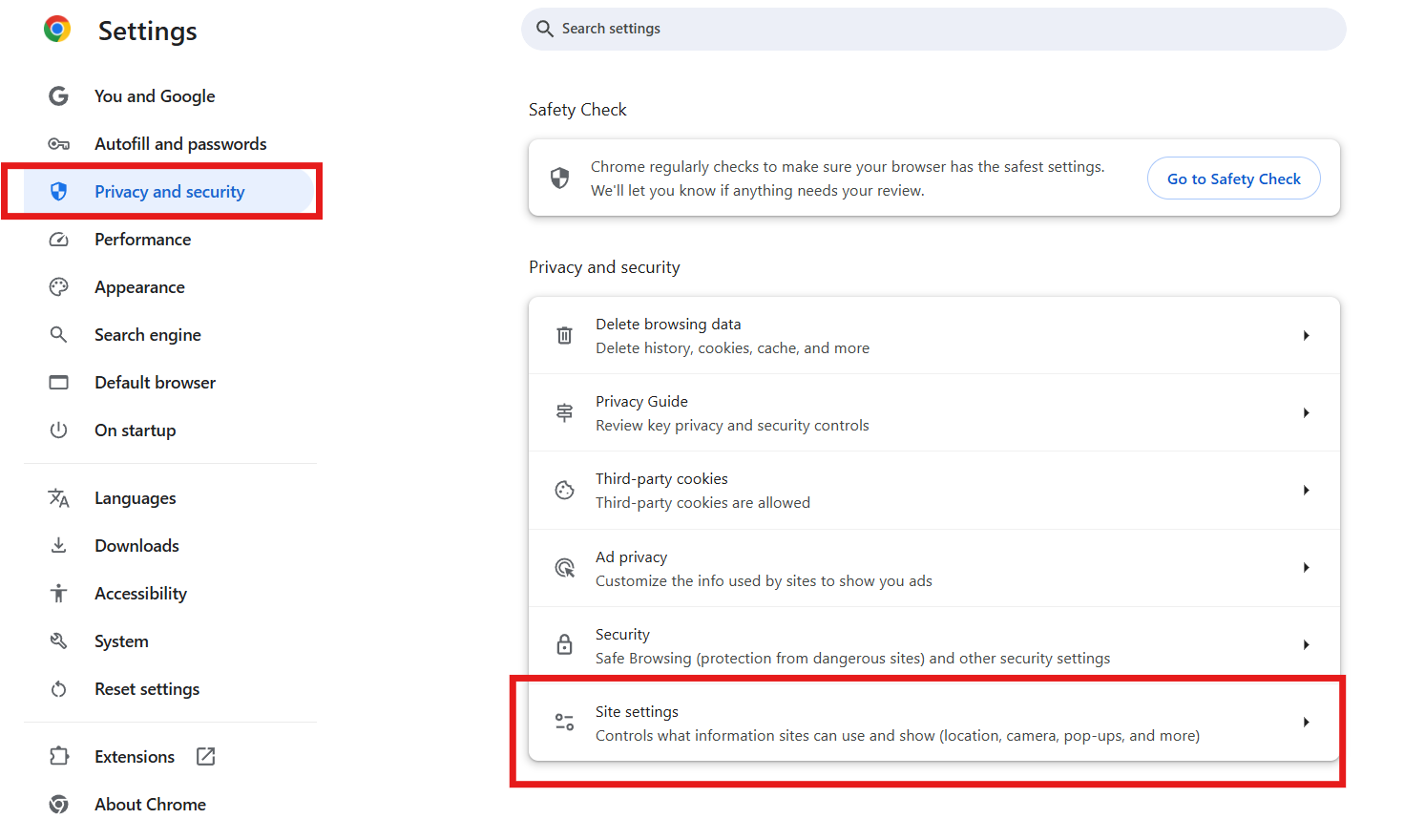Select Search engine from sidebar
The width and height of the screenshot is (1404, 840).
click(x=147, y=335)
